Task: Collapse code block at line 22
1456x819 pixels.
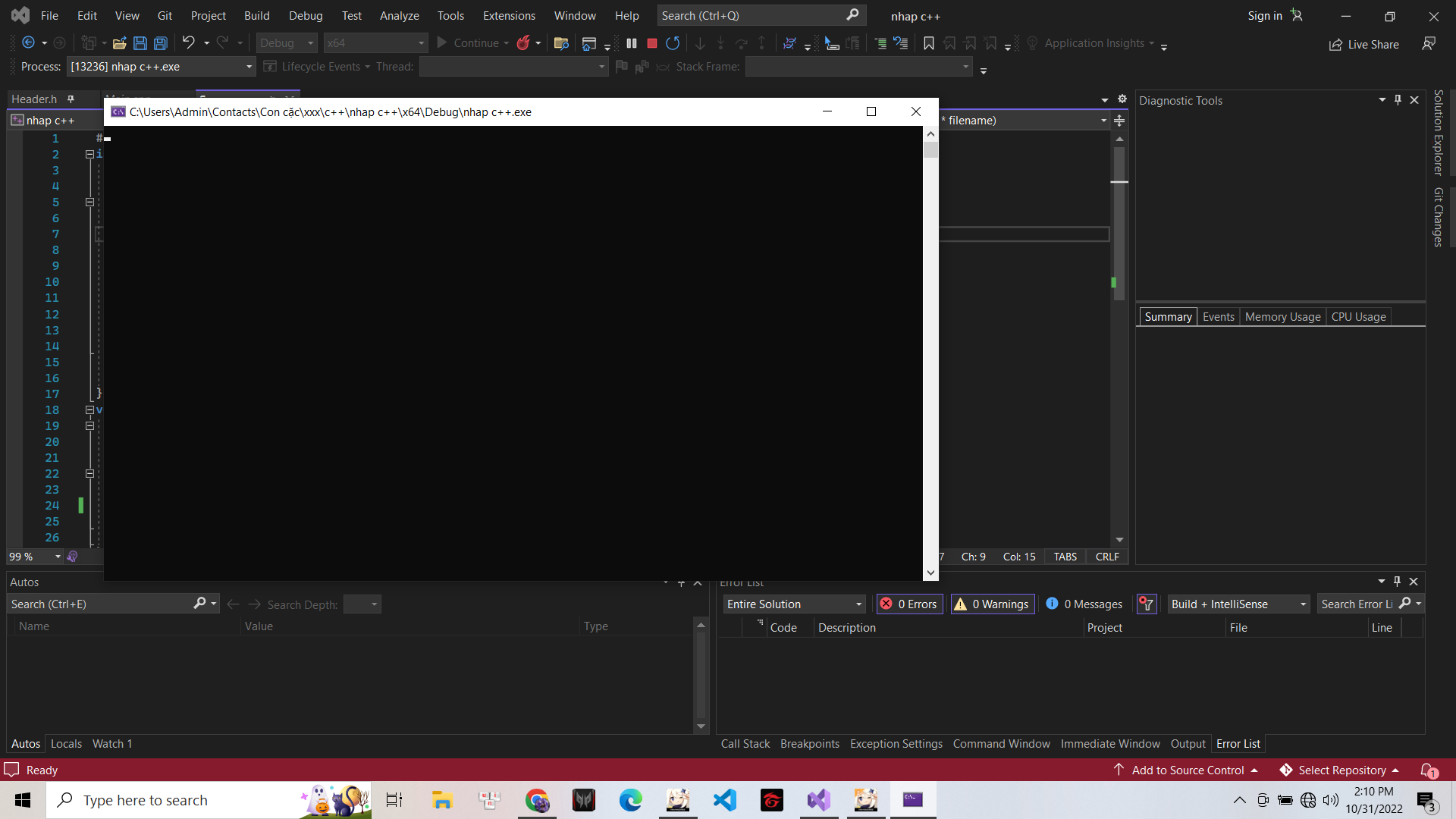Action: tap(89, 474)
